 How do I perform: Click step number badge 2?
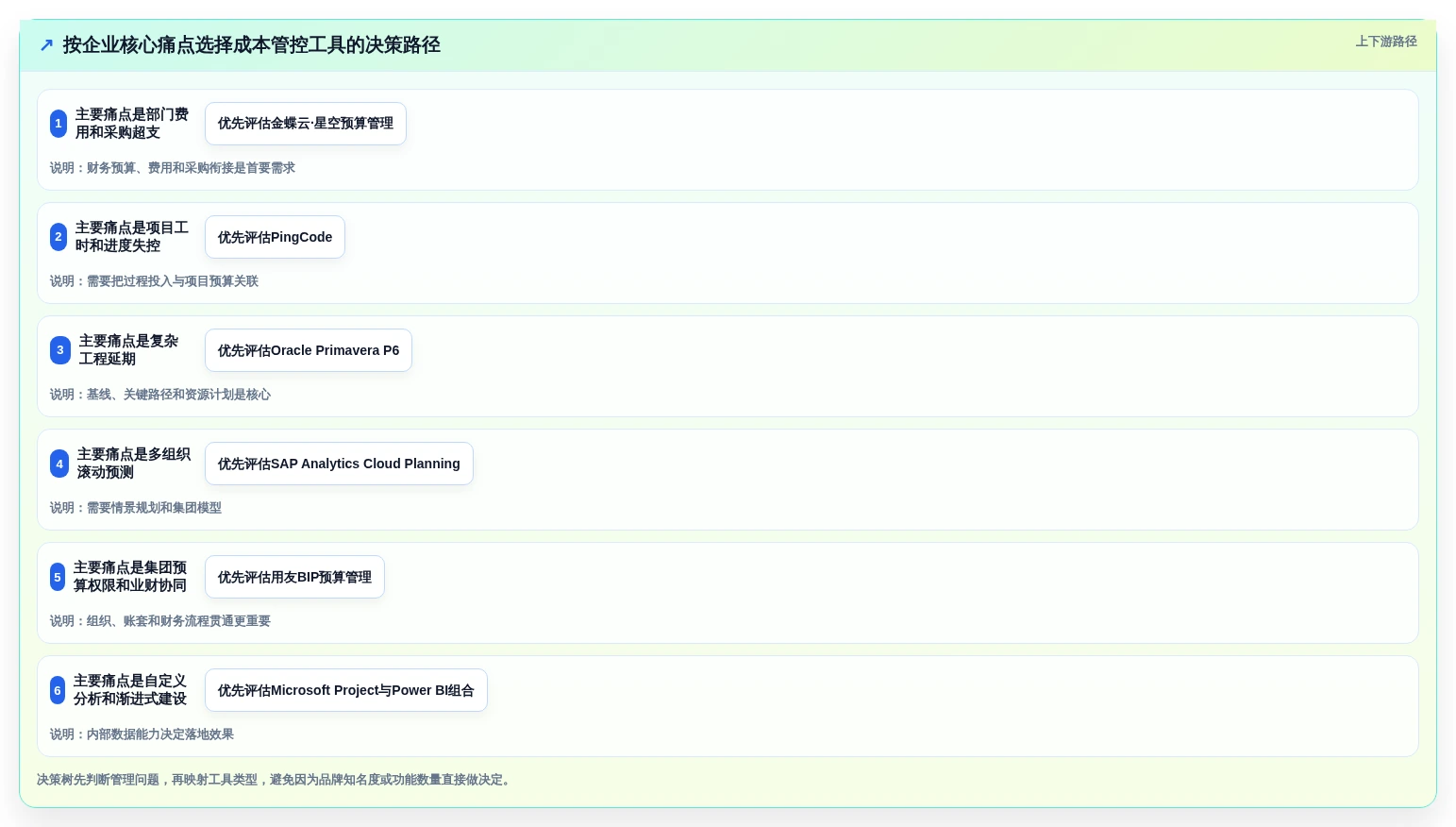[59, 237]
